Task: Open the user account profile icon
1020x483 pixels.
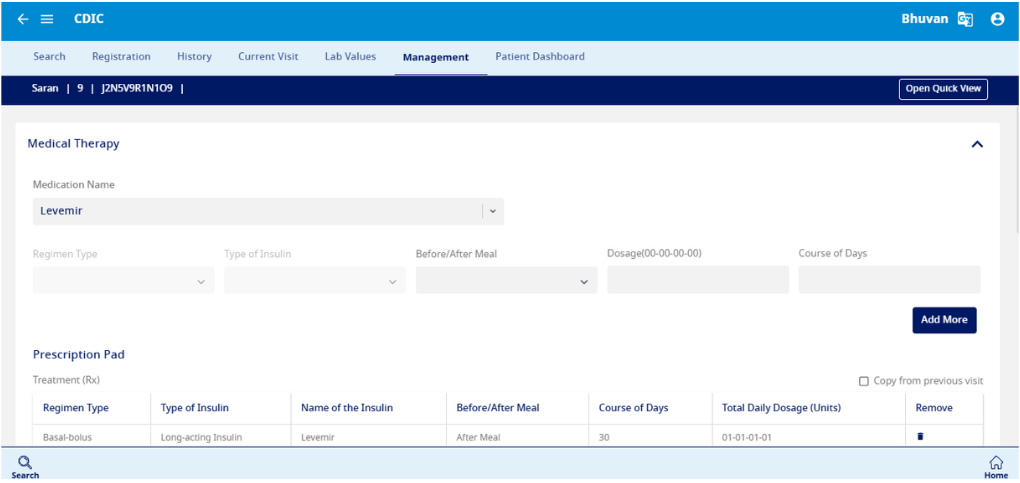Action: [997, 20]
